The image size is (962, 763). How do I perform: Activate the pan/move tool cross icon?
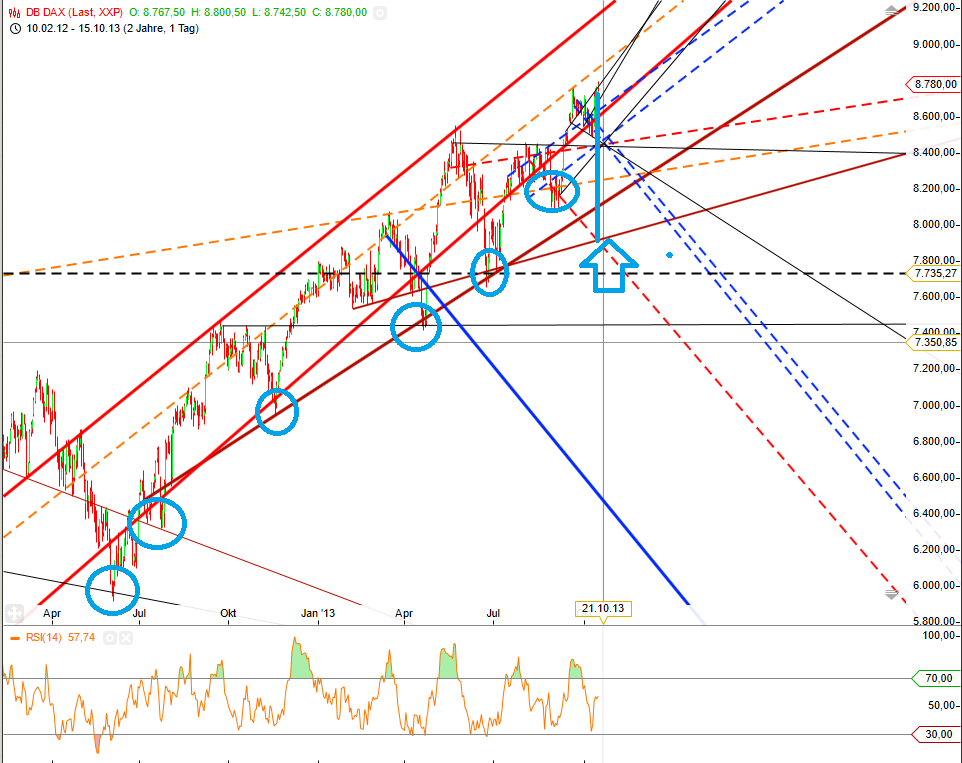coord(14,613)
